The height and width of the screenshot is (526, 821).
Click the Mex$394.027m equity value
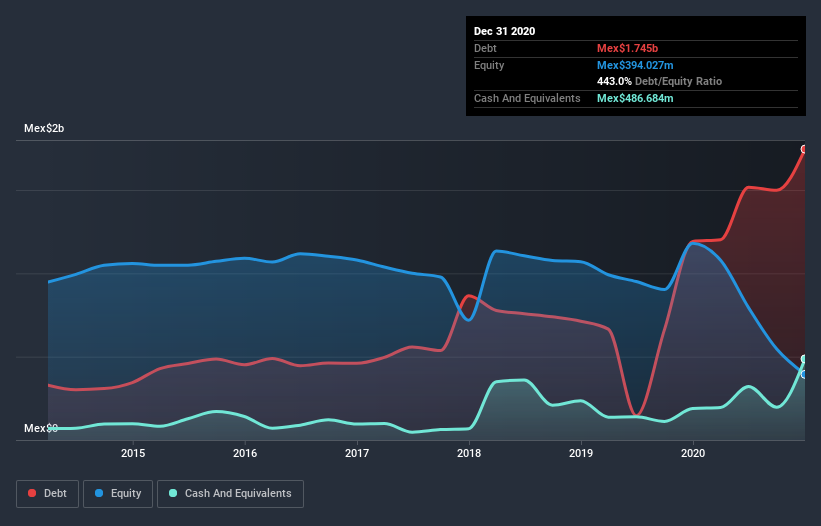pos(635,65)
